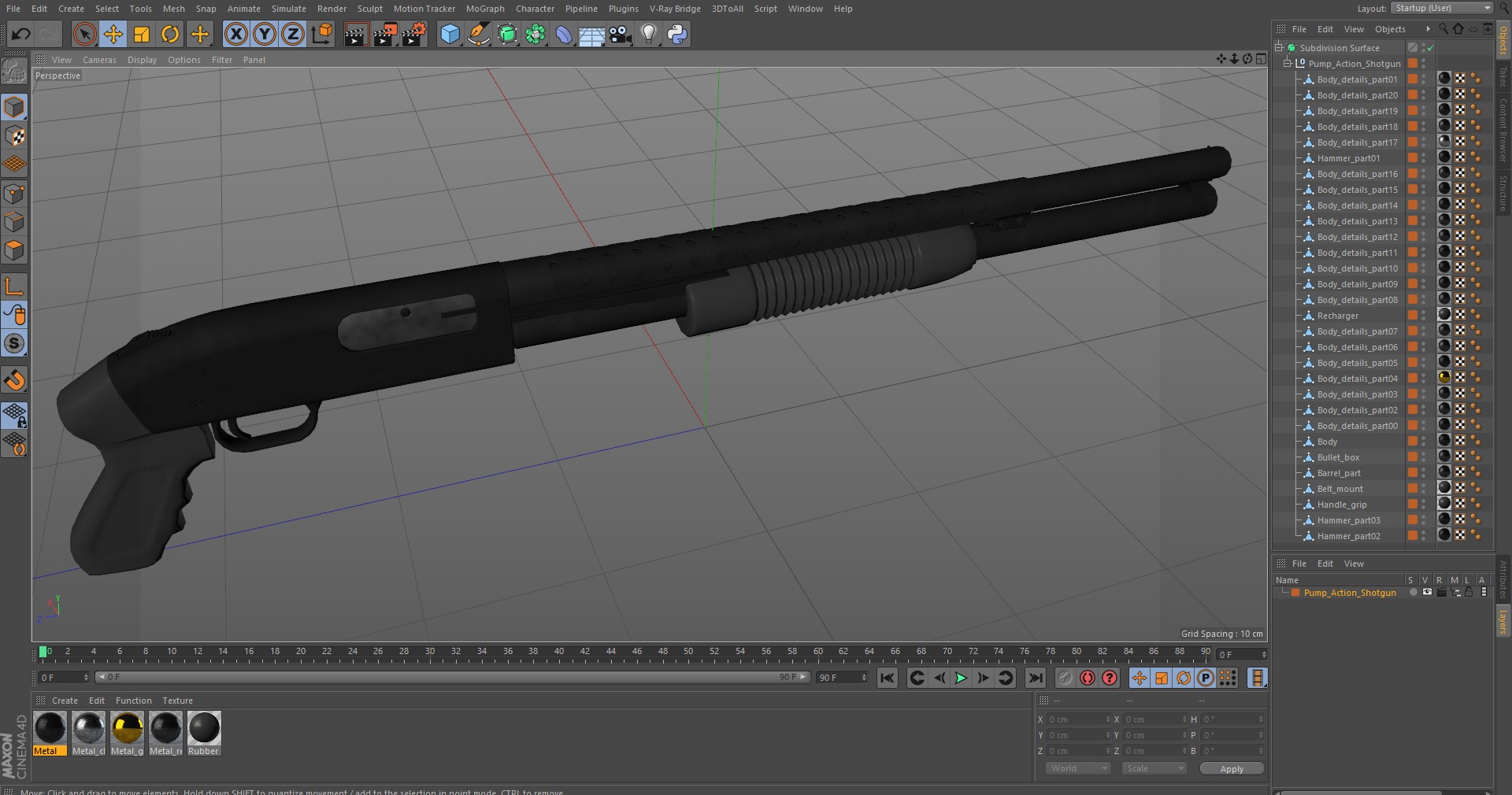Screen dimensions: 1512x795
Task: Select the Live Selection tool
Action: coord(85,34)
